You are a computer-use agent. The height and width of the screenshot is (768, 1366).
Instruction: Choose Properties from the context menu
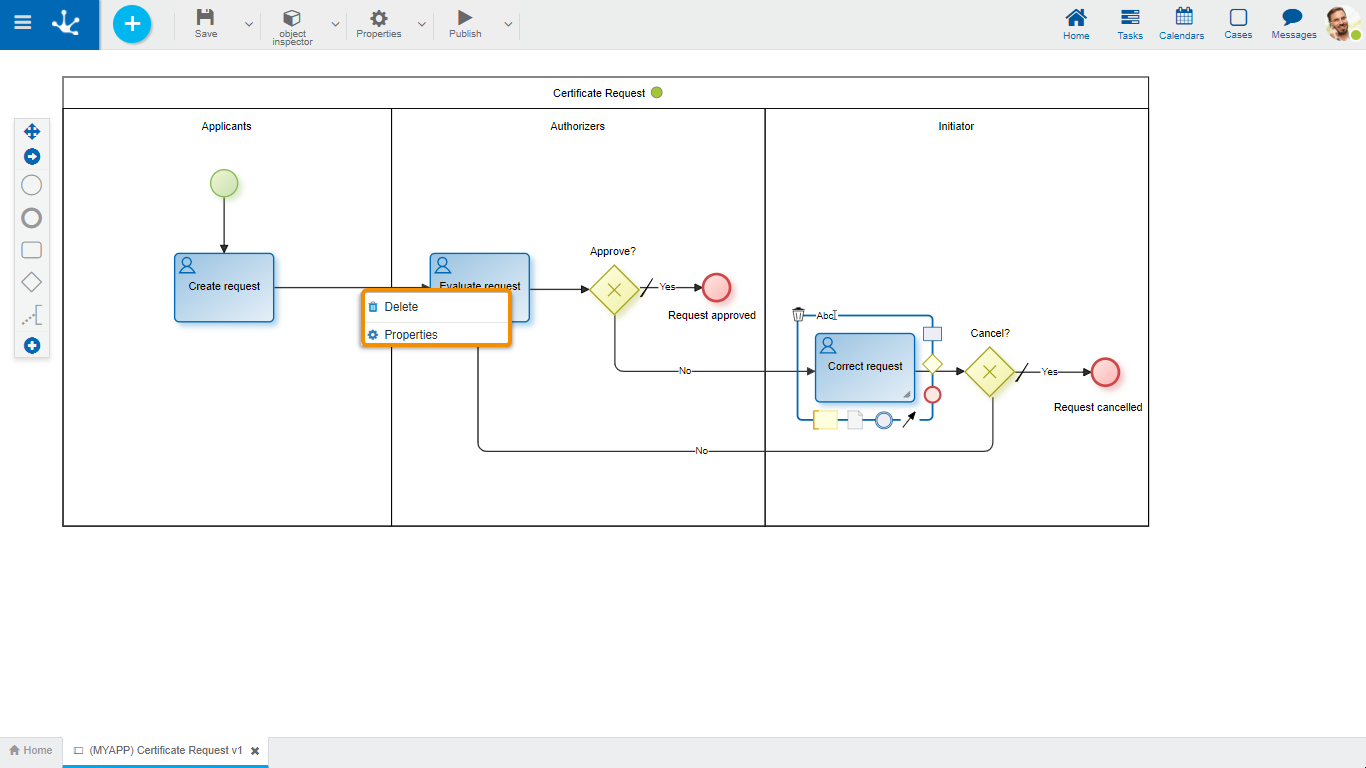click(411, 335)
